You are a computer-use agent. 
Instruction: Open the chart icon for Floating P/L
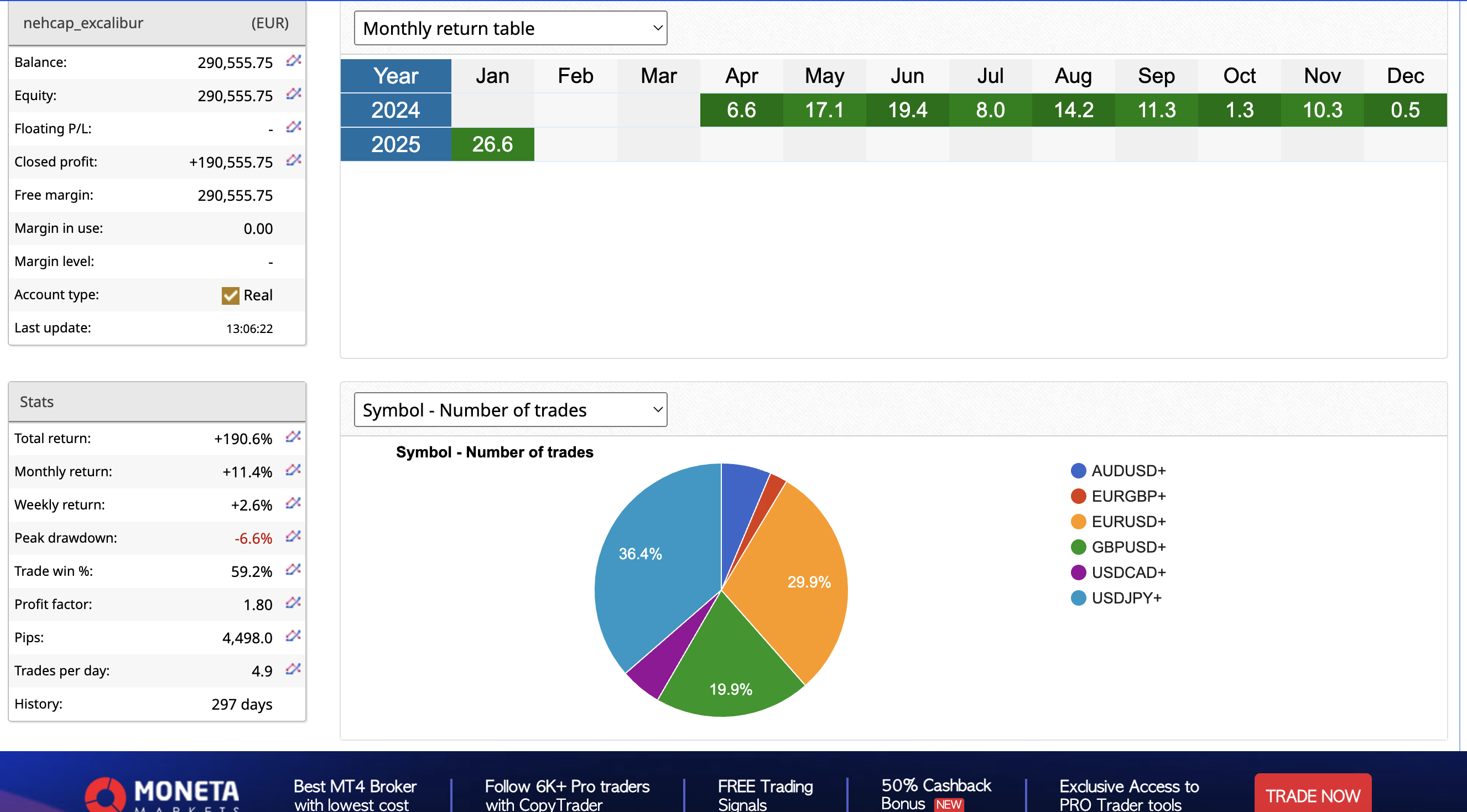293,127
